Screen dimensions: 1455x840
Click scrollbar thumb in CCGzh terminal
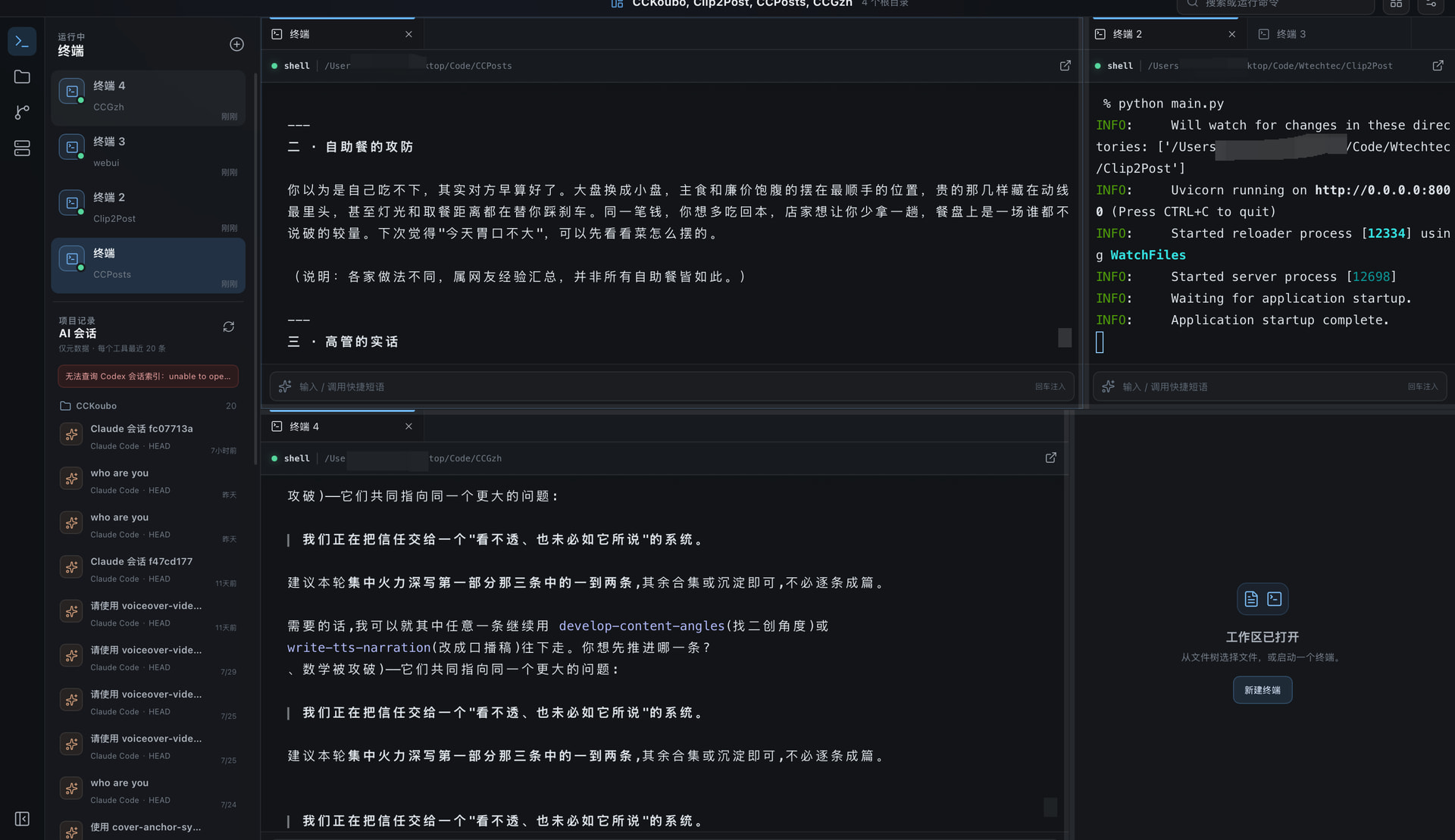pyautogui.click(x=1050, y=807)
